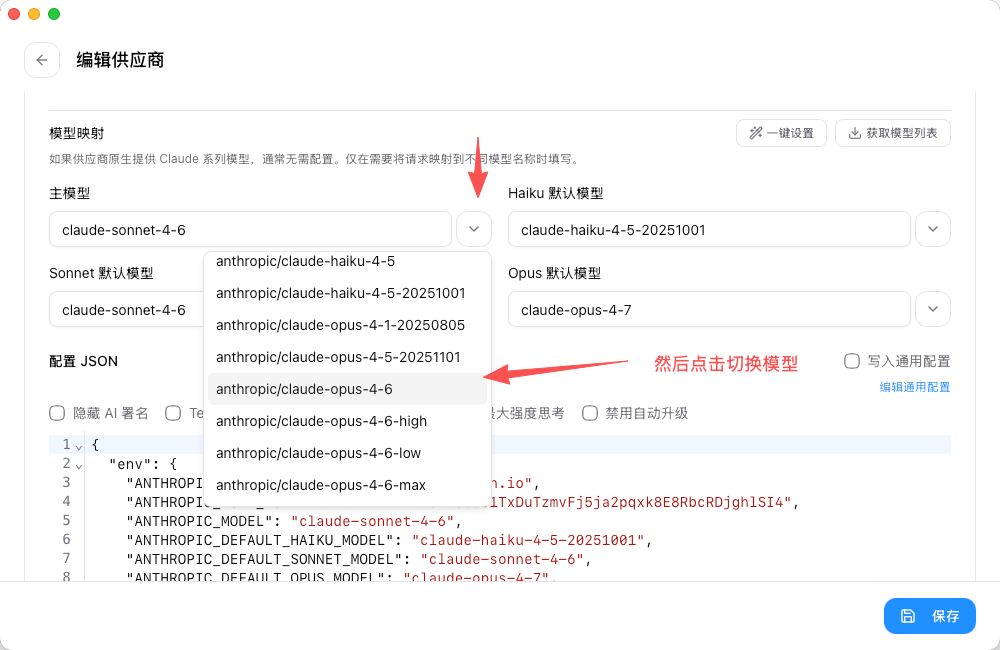The image size is (1000, 650).
Task: Collapse JSON line 1 fold arrow
Action: [79, 447]
